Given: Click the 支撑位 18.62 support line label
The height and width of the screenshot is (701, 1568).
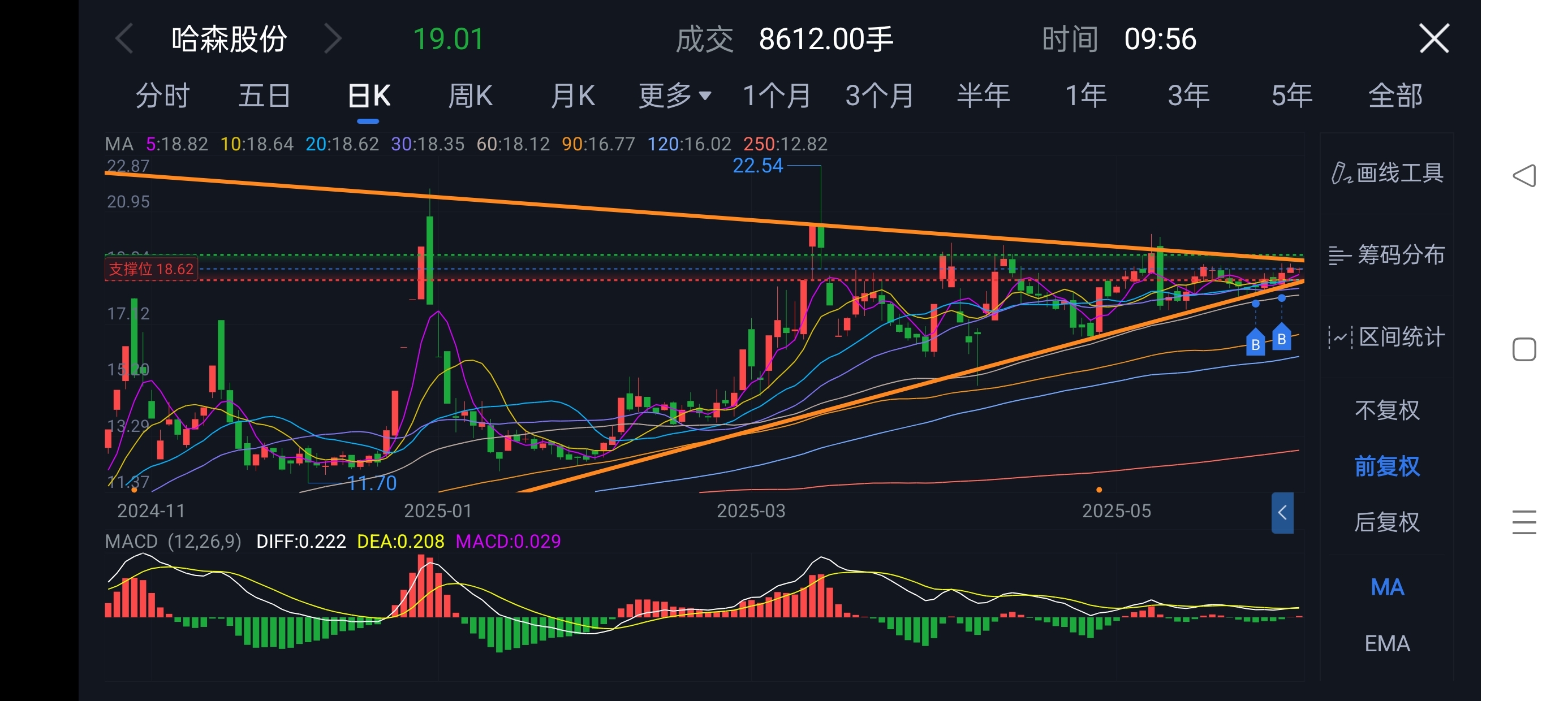Looking at the screenshot, I should point(151,269).
